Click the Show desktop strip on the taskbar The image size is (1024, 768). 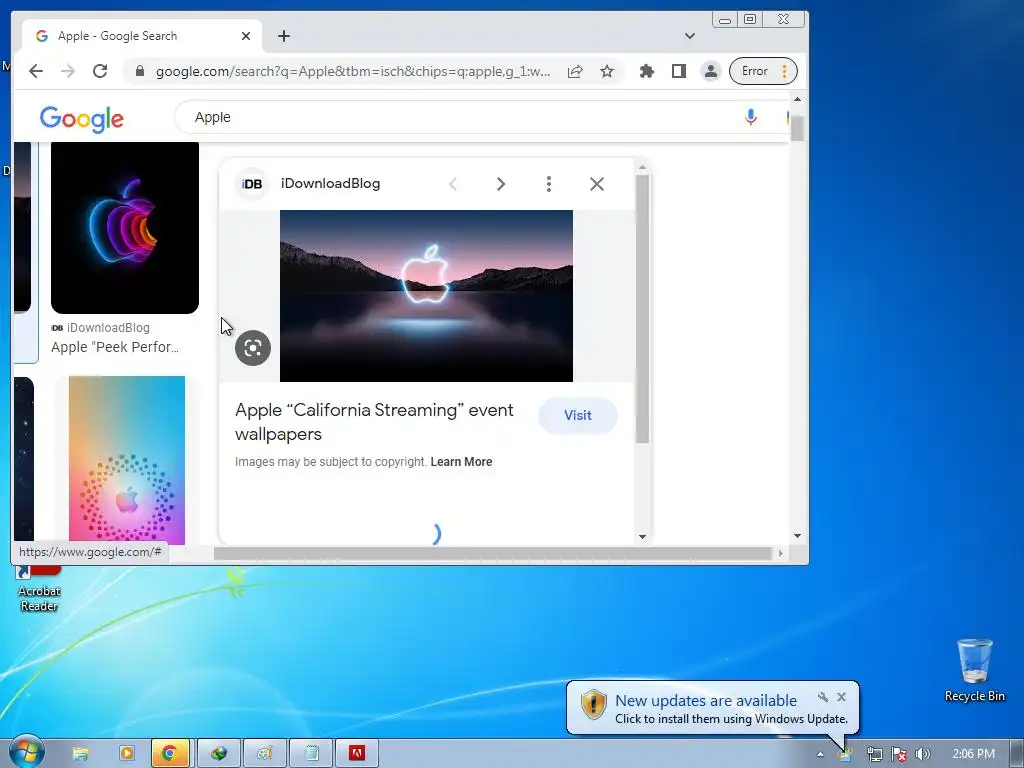(x=1017, y=754)
